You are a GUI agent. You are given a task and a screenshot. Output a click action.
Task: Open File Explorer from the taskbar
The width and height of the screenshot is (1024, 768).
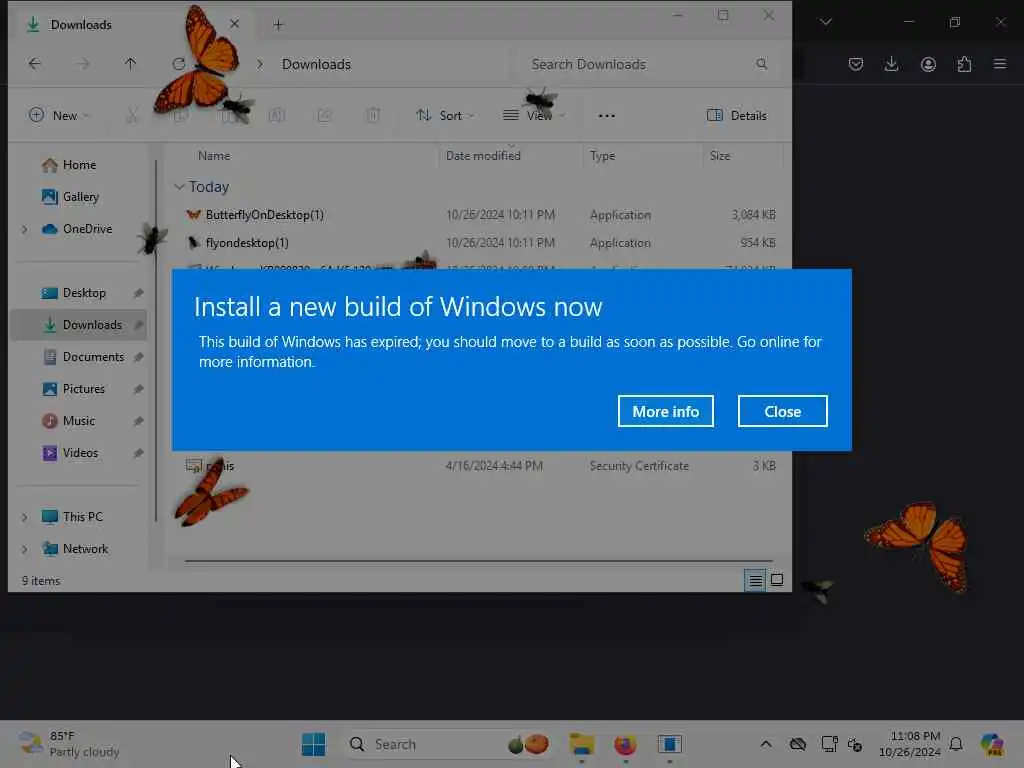click(581, 744)
